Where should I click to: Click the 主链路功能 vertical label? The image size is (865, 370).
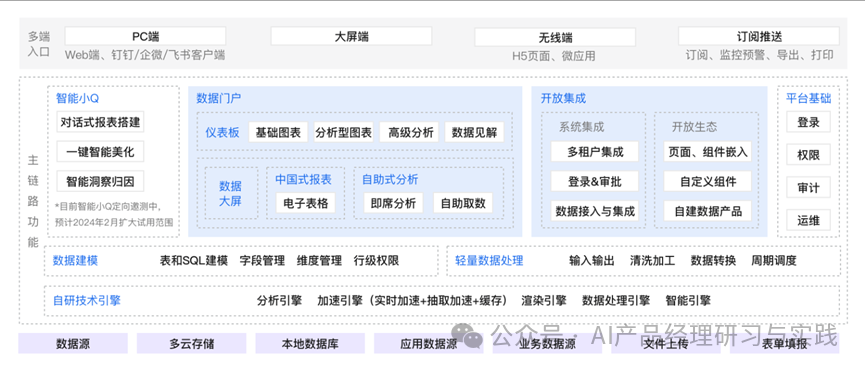pyautogui.click(x=33, y=202)
